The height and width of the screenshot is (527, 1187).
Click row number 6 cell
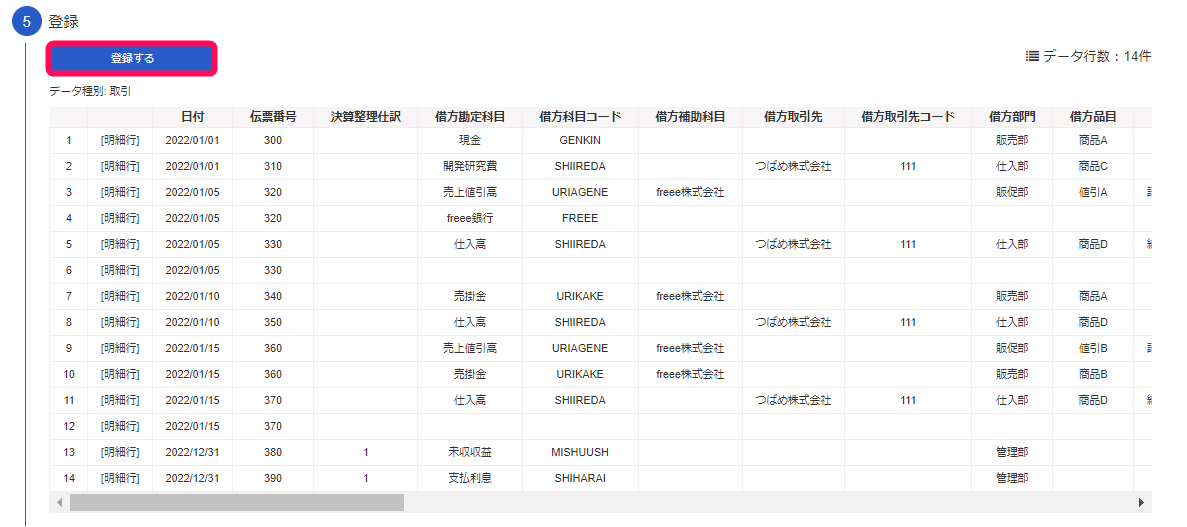[68, 270]
